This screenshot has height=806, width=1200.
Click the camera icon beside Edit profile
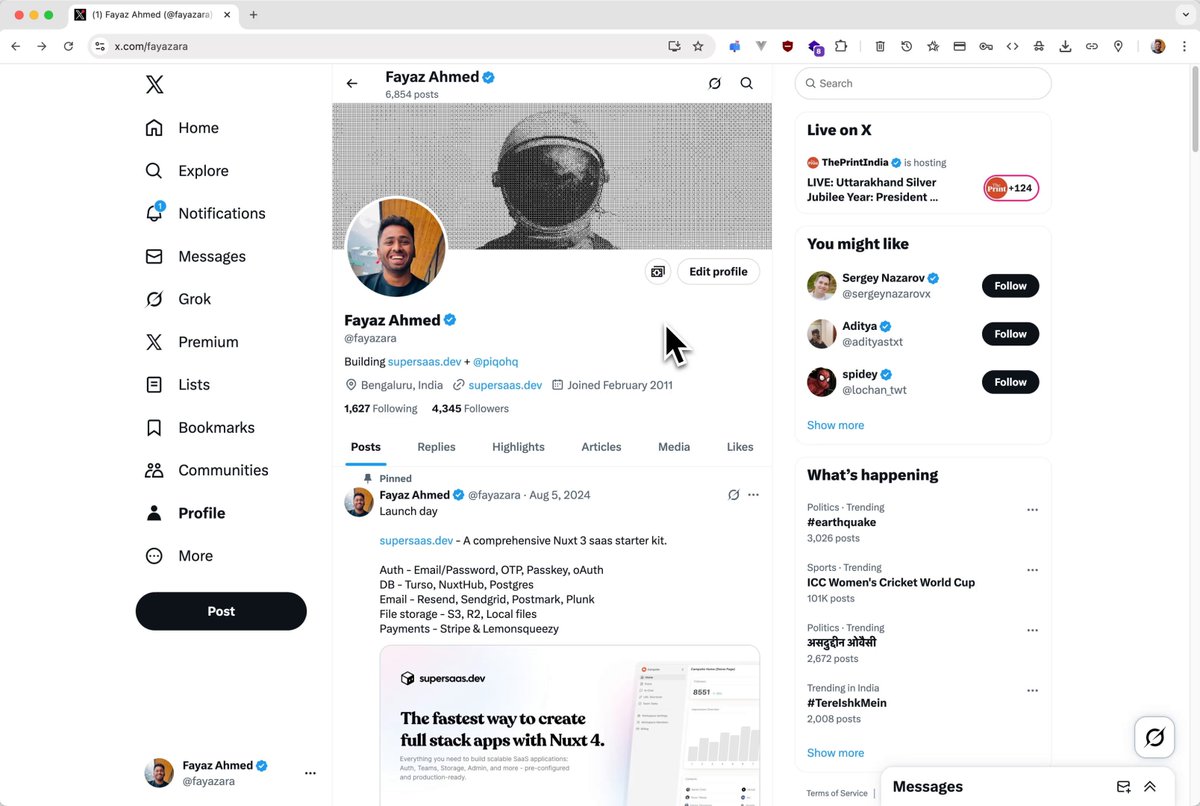point(657,272)
